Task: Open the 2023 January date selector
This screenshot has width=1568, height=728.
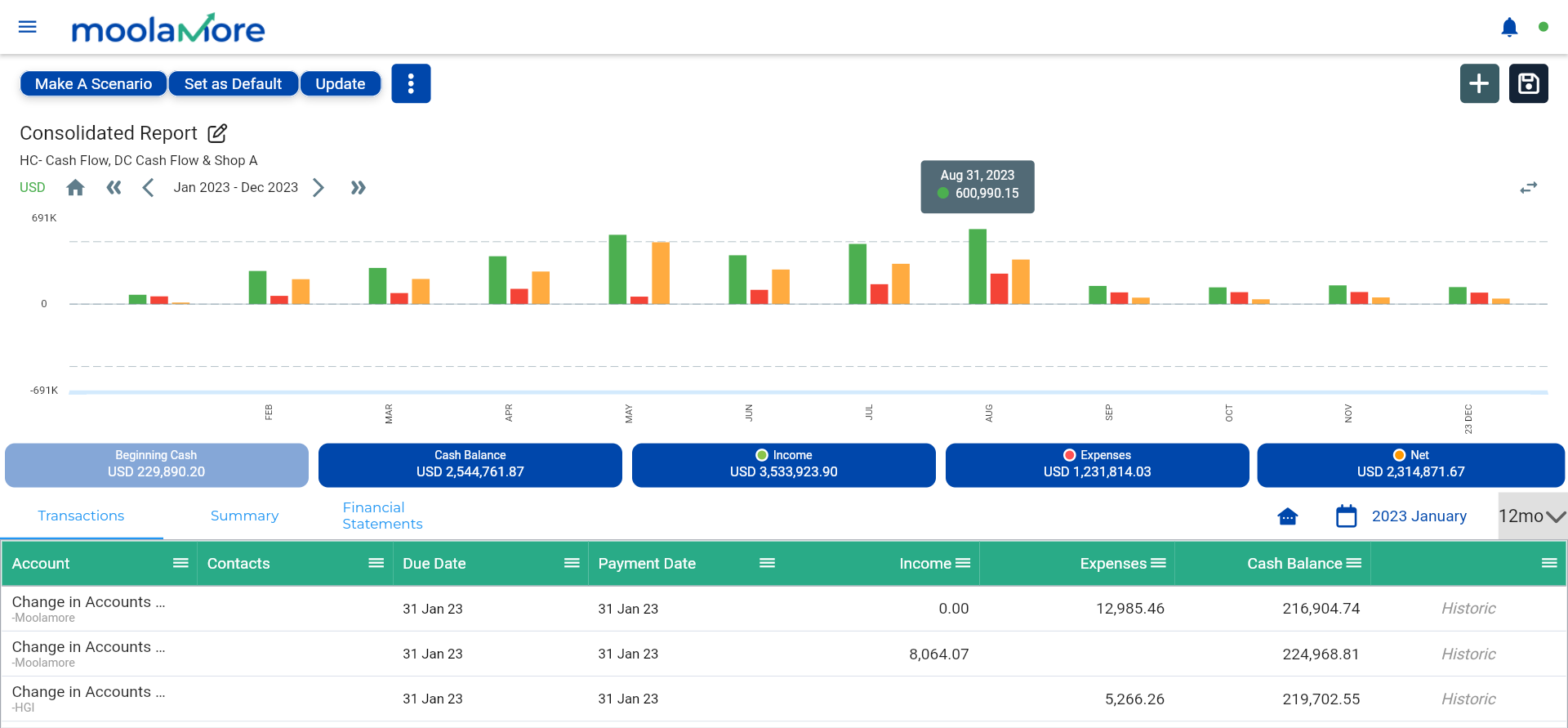Action: coord(1419,516)
